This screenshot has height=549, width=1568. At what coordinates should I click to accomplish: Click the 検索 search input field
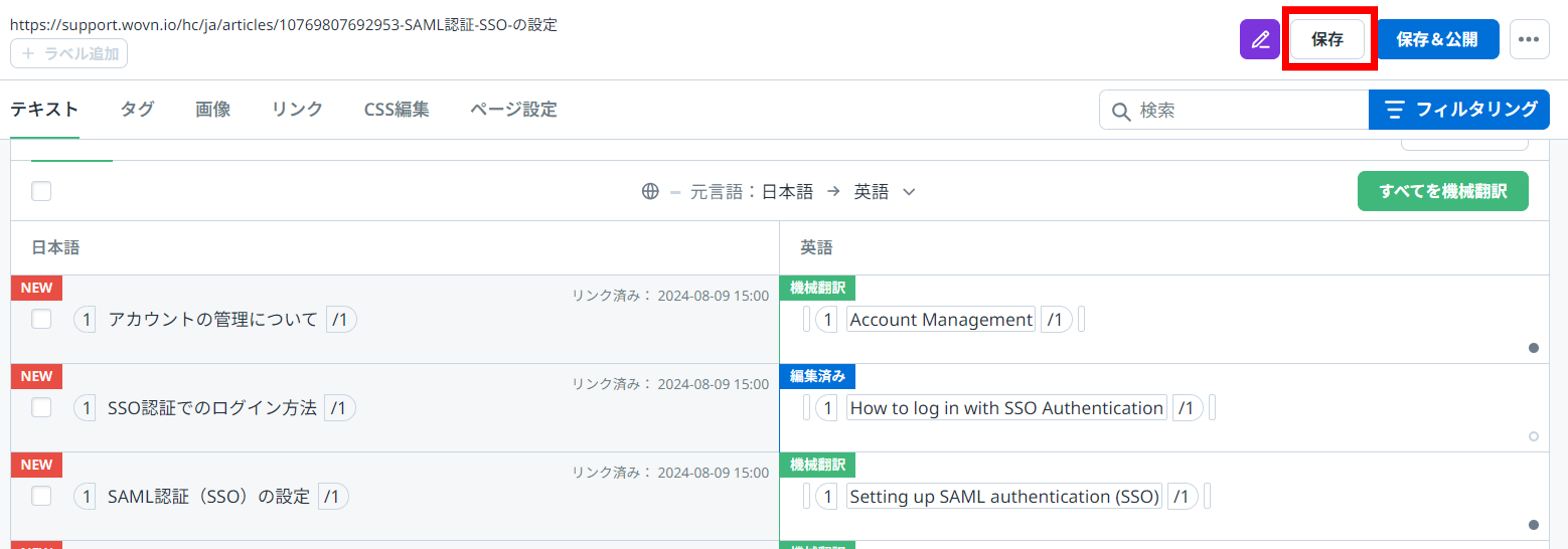tap(1234, 110)
